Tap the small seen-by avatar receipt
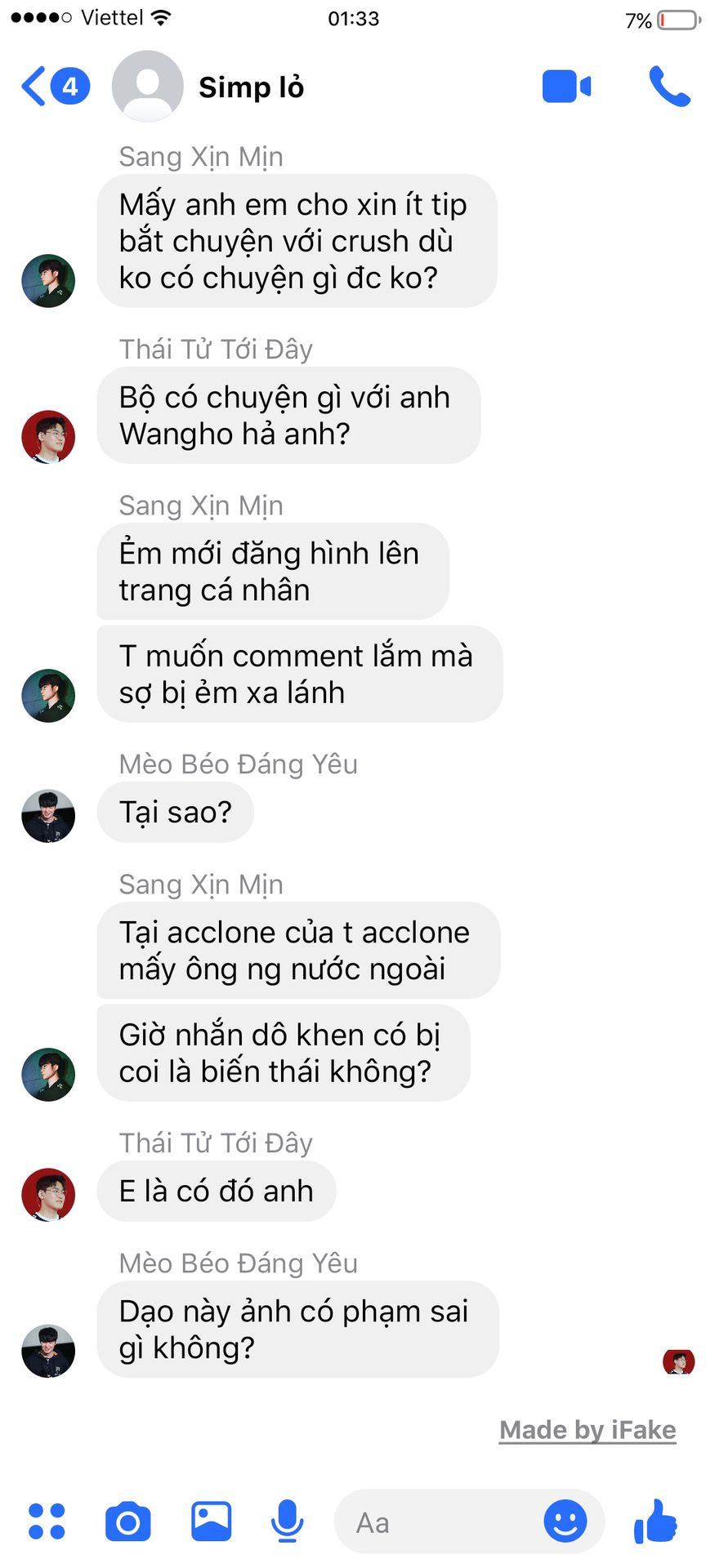The height and width of the screenshot is (1568, 706). click(678, 1362)
